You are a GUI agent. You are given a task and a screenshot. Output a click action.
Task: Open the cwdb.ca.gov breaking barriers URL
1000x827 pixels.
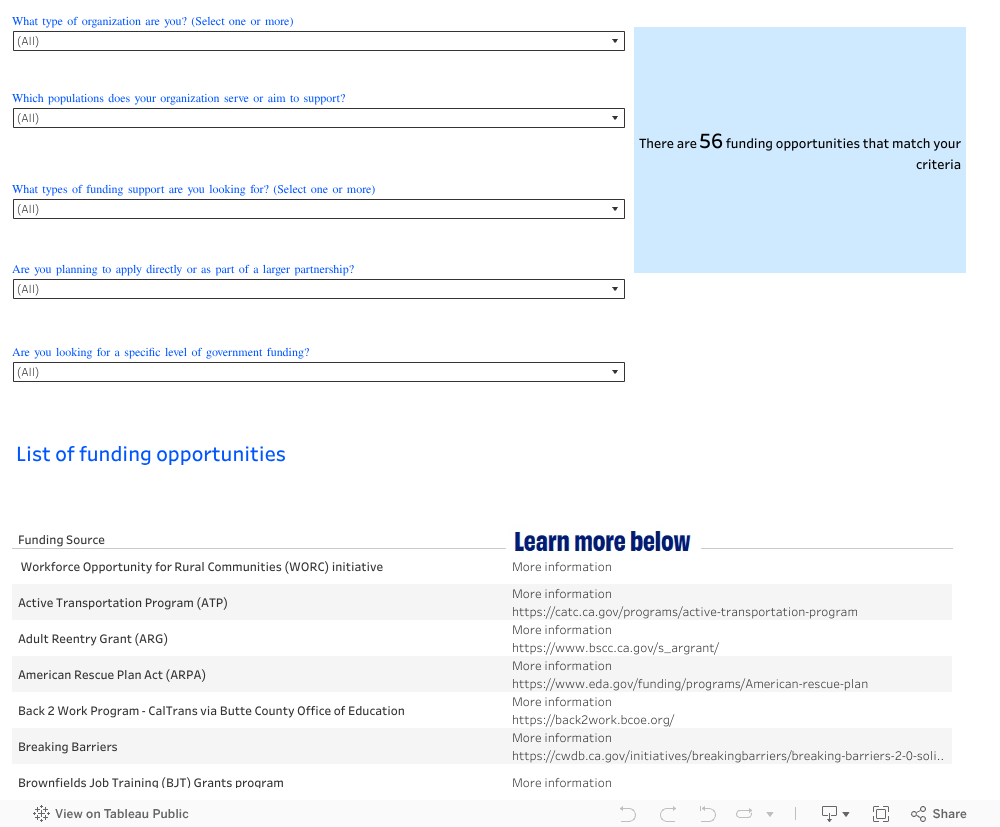click(x=728, y=756)
